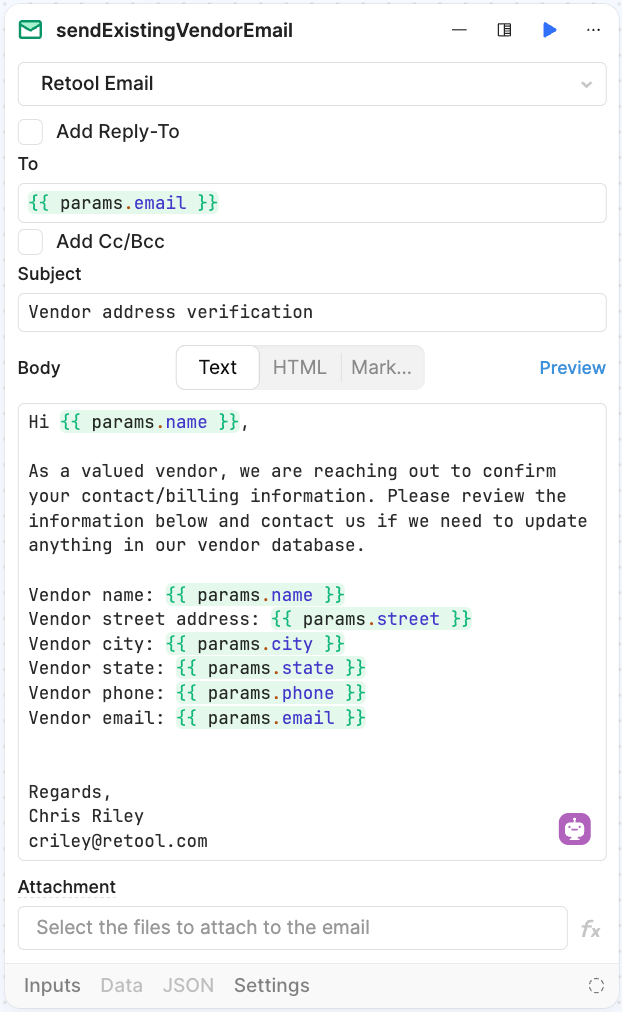Click the Attachment file selection field
This screenshot has width=622, height=1012.
[293, 928]
